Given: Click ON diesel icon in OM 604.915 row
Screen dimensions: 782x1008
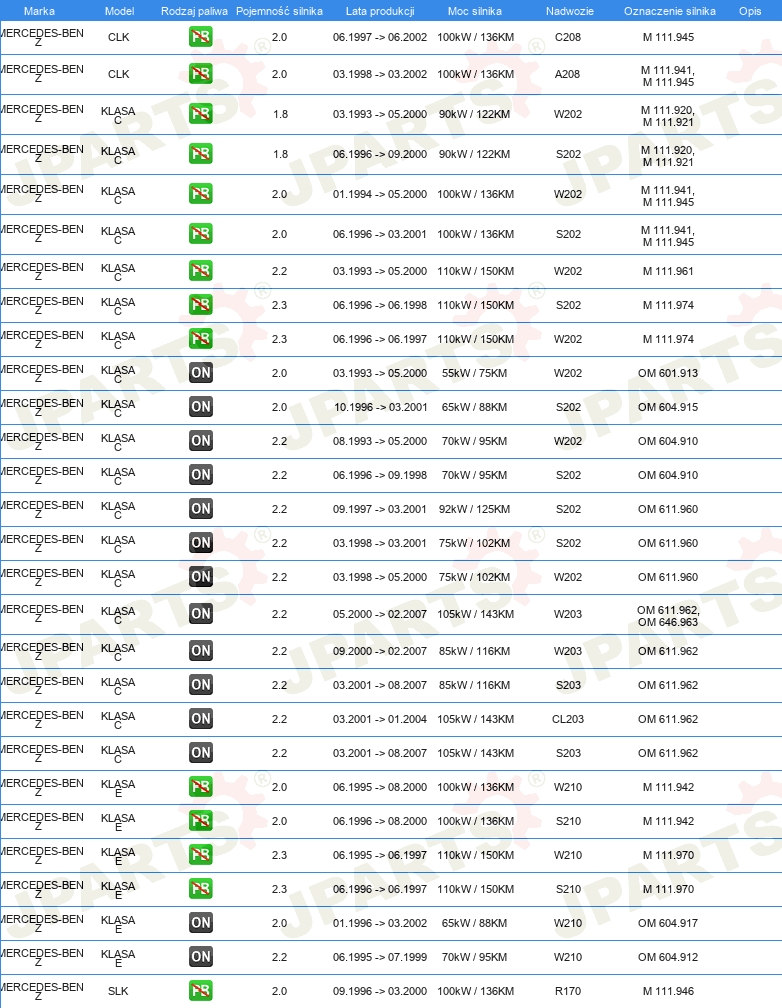Looking at the screenshot, I should click(x=201, y=407).
